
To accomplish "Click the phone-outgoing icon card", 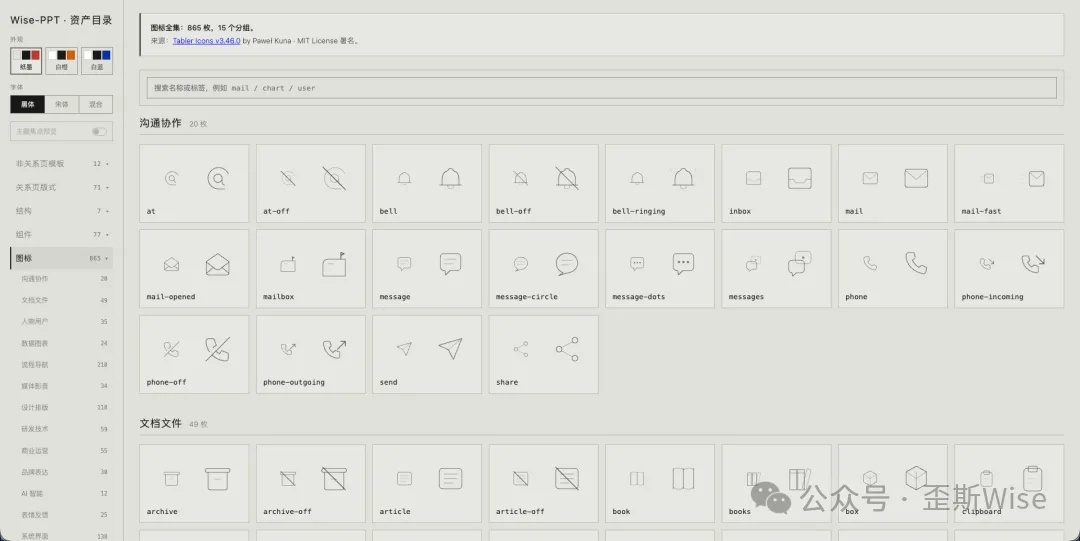I will (x=311, y=354).
